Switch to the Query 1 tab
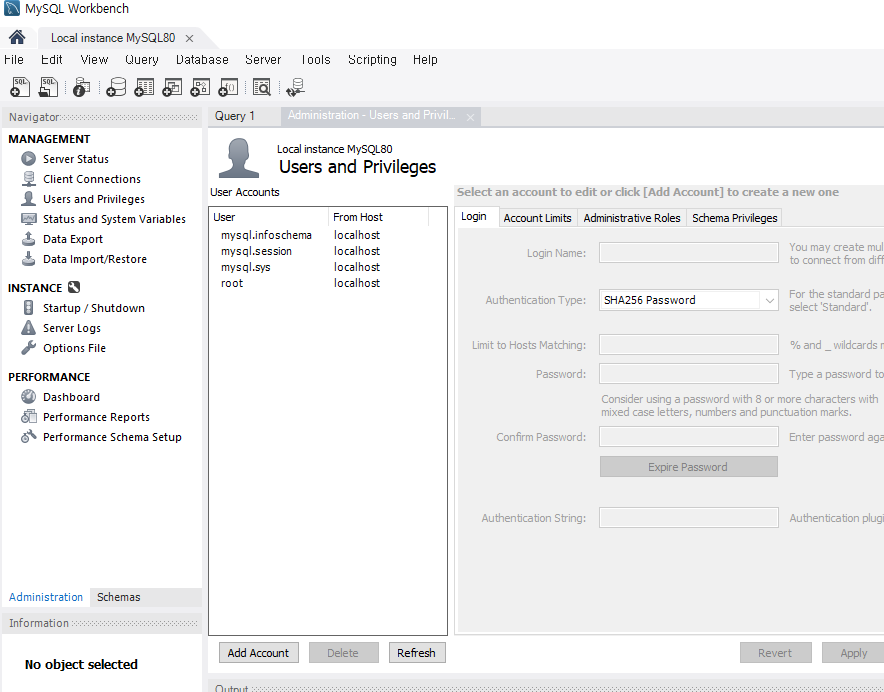The height and width of the screenshot is (692, 884). [x=235, y=116]
